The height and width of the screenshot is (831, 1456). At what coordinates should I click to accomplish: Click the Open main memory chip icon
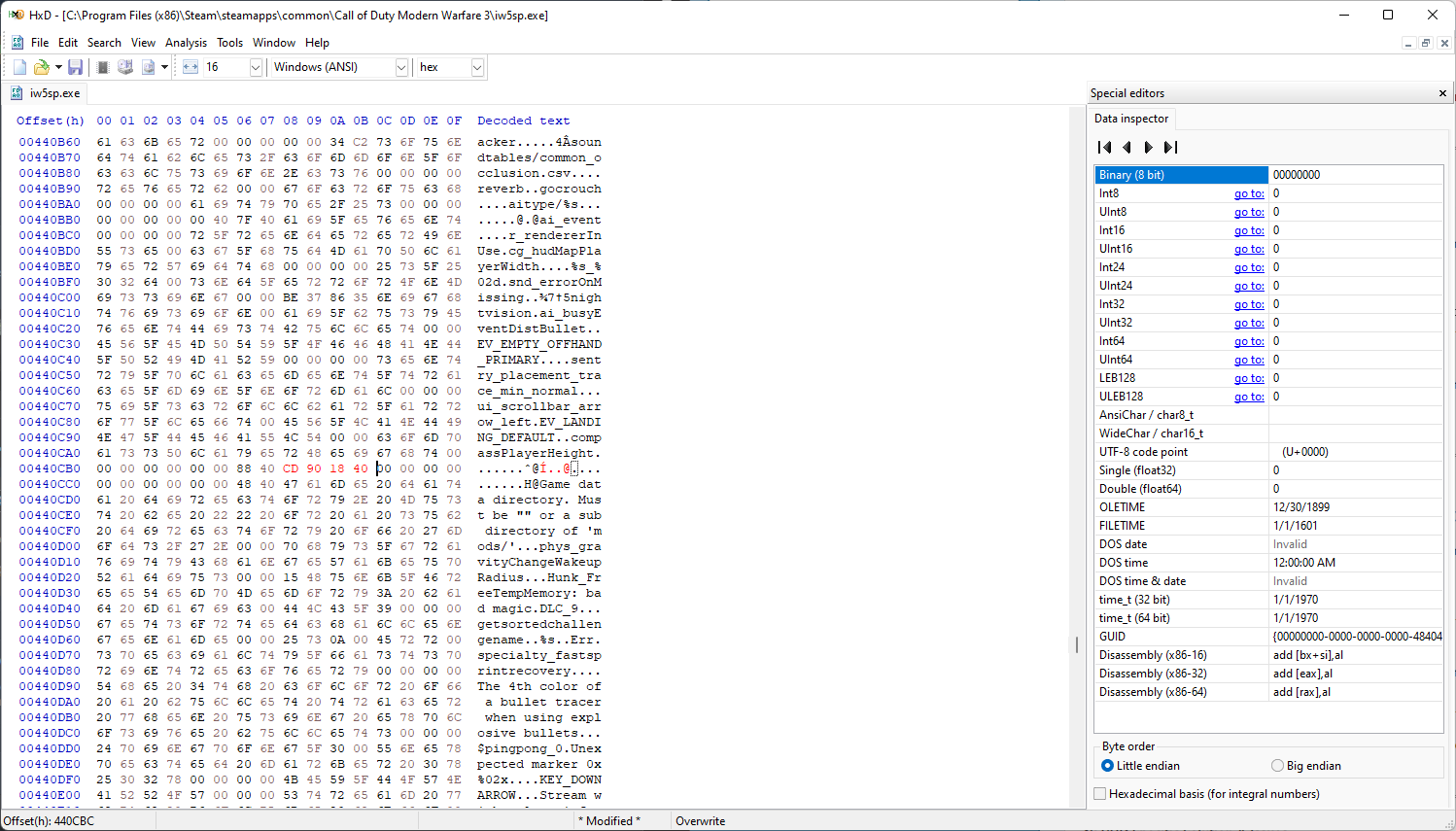click(103, 67)
